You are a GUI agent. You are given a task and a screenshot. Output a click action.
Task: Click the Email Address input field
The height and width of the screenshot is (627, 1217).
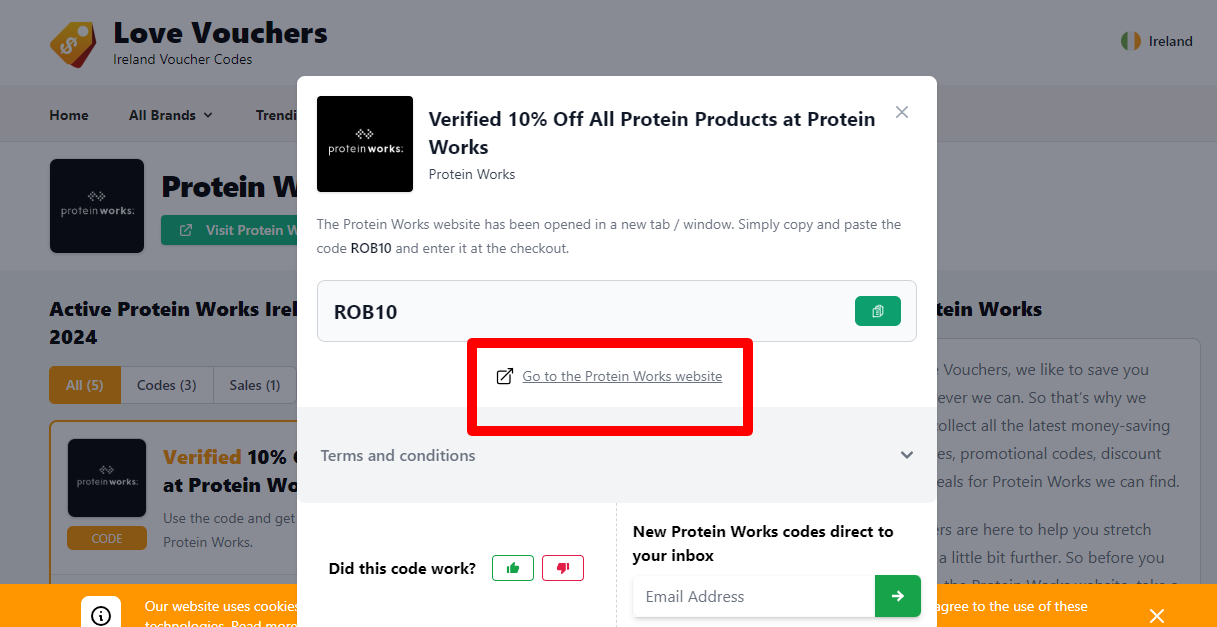tap(754, 596)
